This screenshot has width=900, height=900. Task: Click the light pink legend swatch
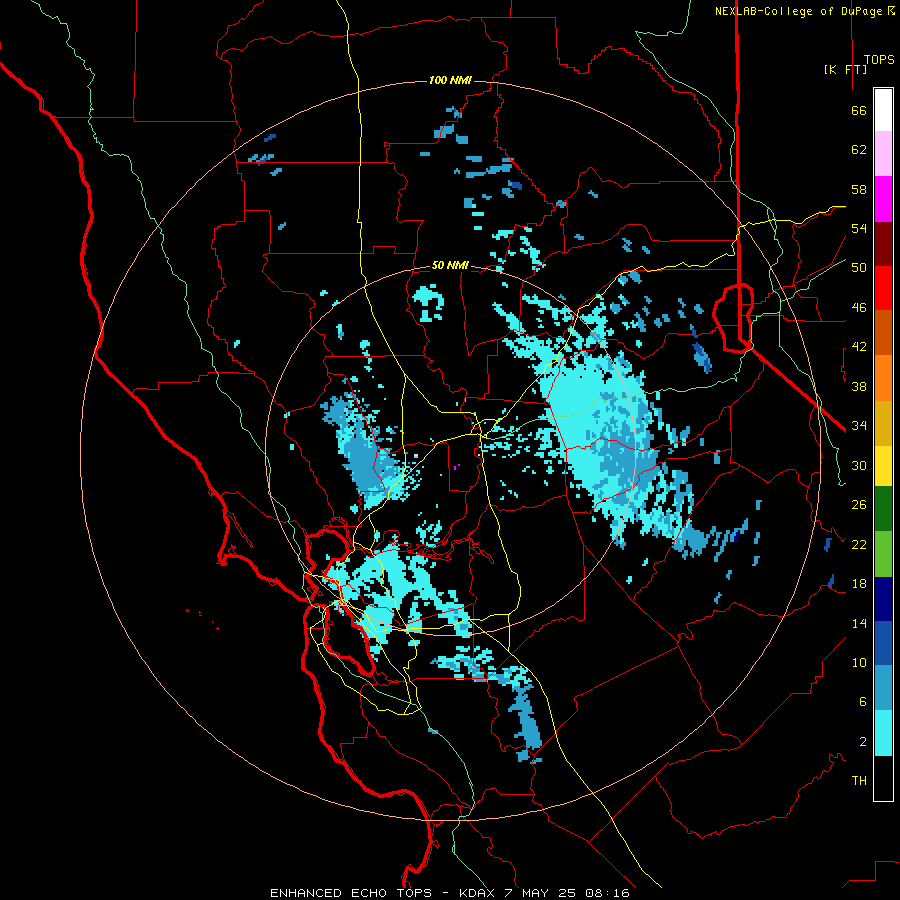coord(883,154)
